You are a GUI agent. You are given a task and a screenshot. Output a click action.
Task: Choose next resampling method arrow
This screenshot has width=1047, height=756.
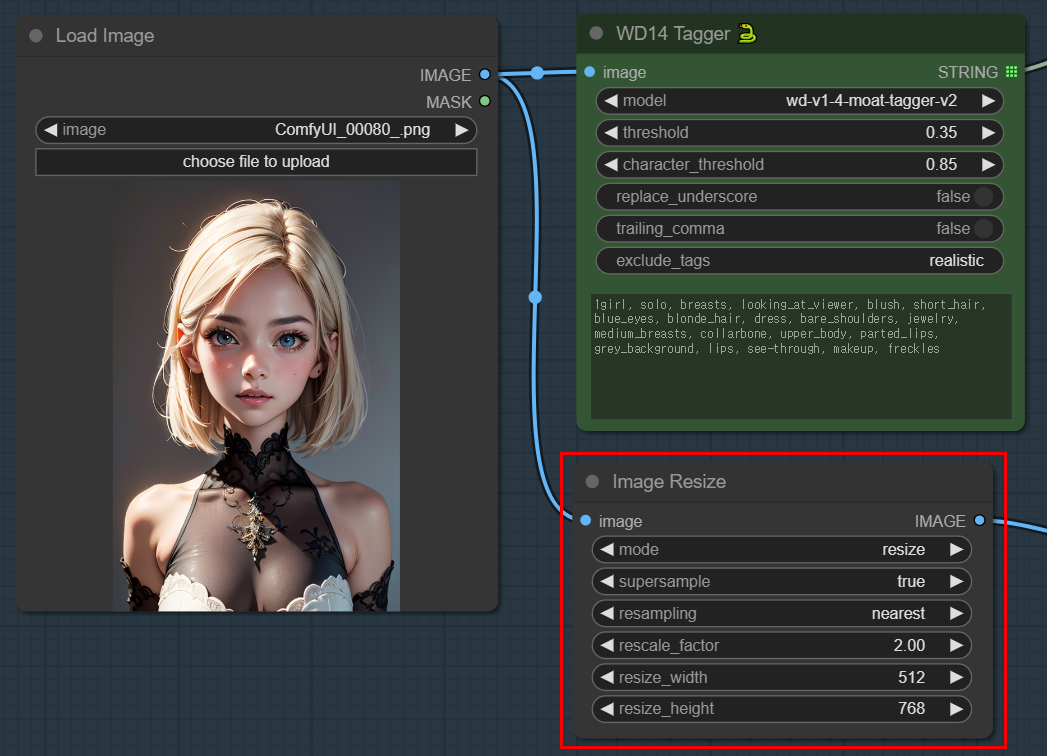(x=956, y=613)
